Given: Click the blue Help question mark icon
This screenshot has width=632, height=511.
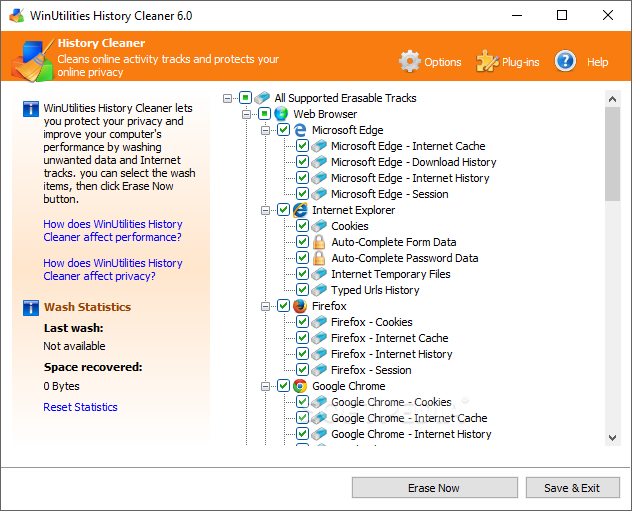Looking at the screenshot, I should [x=565, y=61].
